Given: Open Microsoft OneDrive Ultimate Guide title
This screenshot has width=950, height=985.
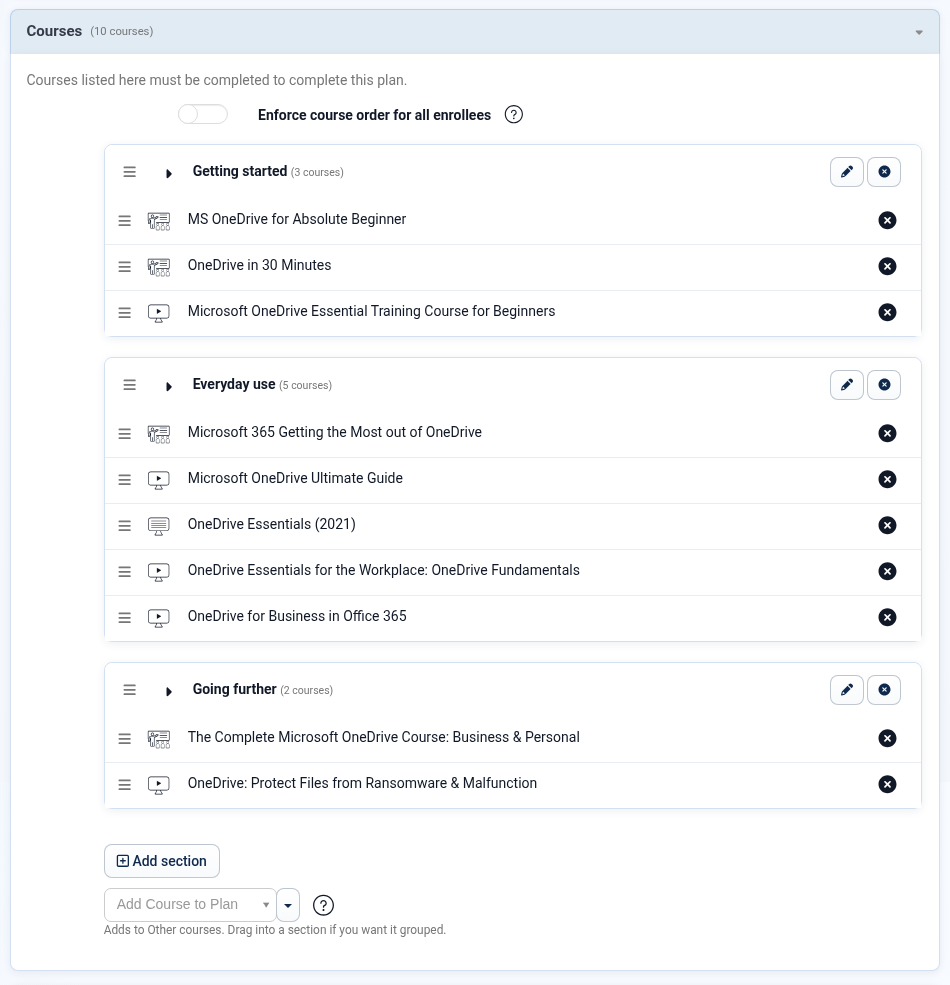Looking at the screenshot, I should (295, 478).
